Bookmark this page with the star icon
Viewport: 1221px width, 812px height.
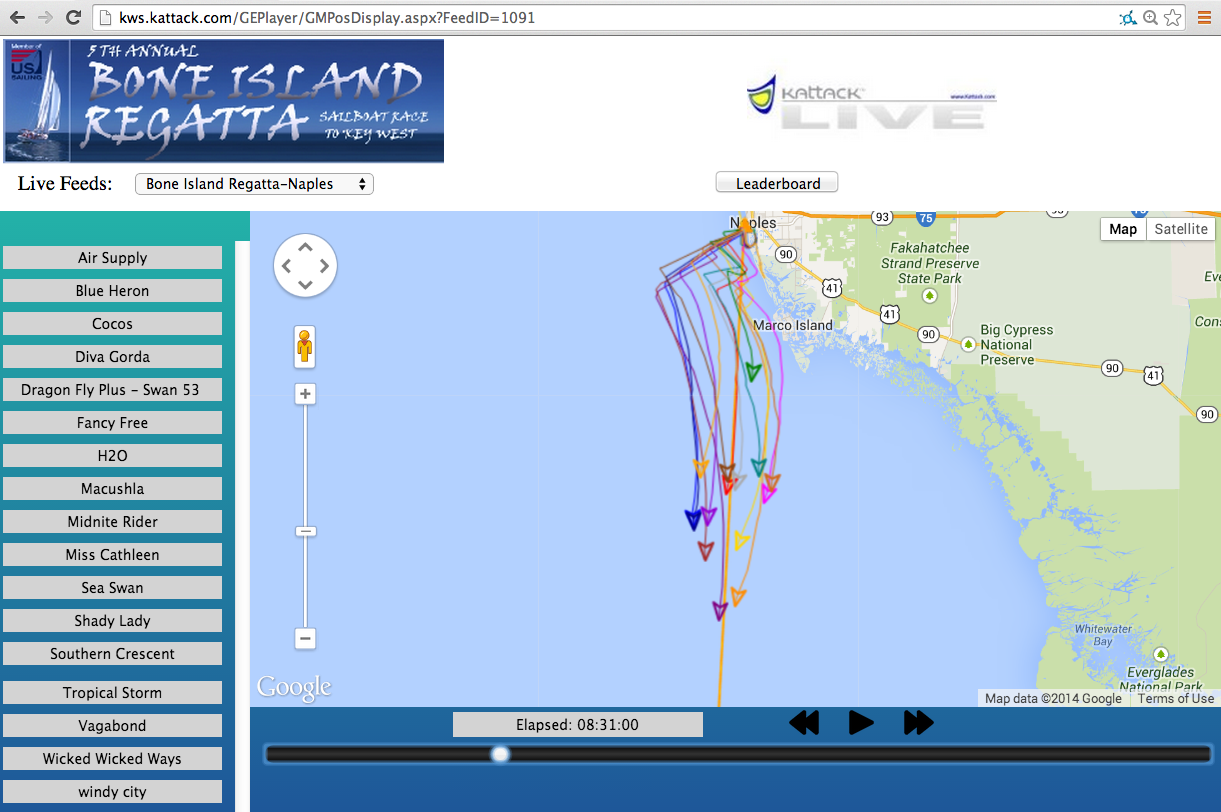click(x=1173, y=17)
